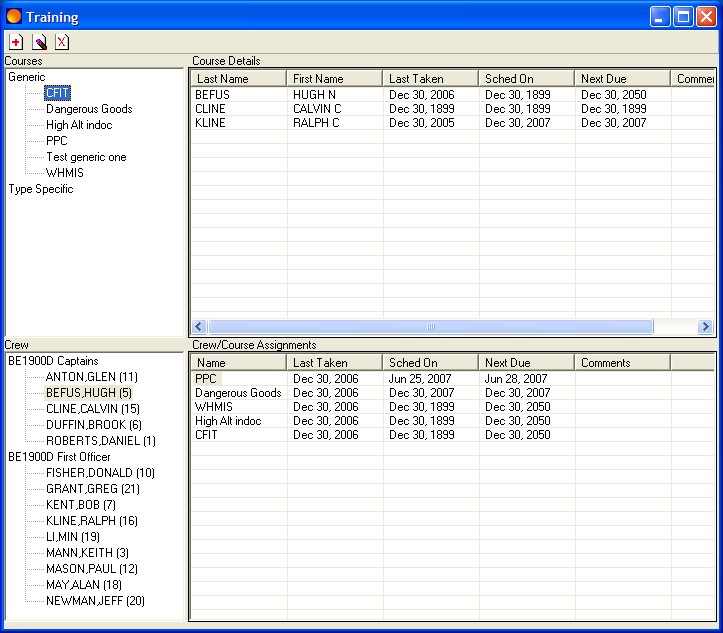Click the Course Details horizontal scrollbar thumb
The width and height of the screenshot is (723, 633).
(x=431, y=327)
